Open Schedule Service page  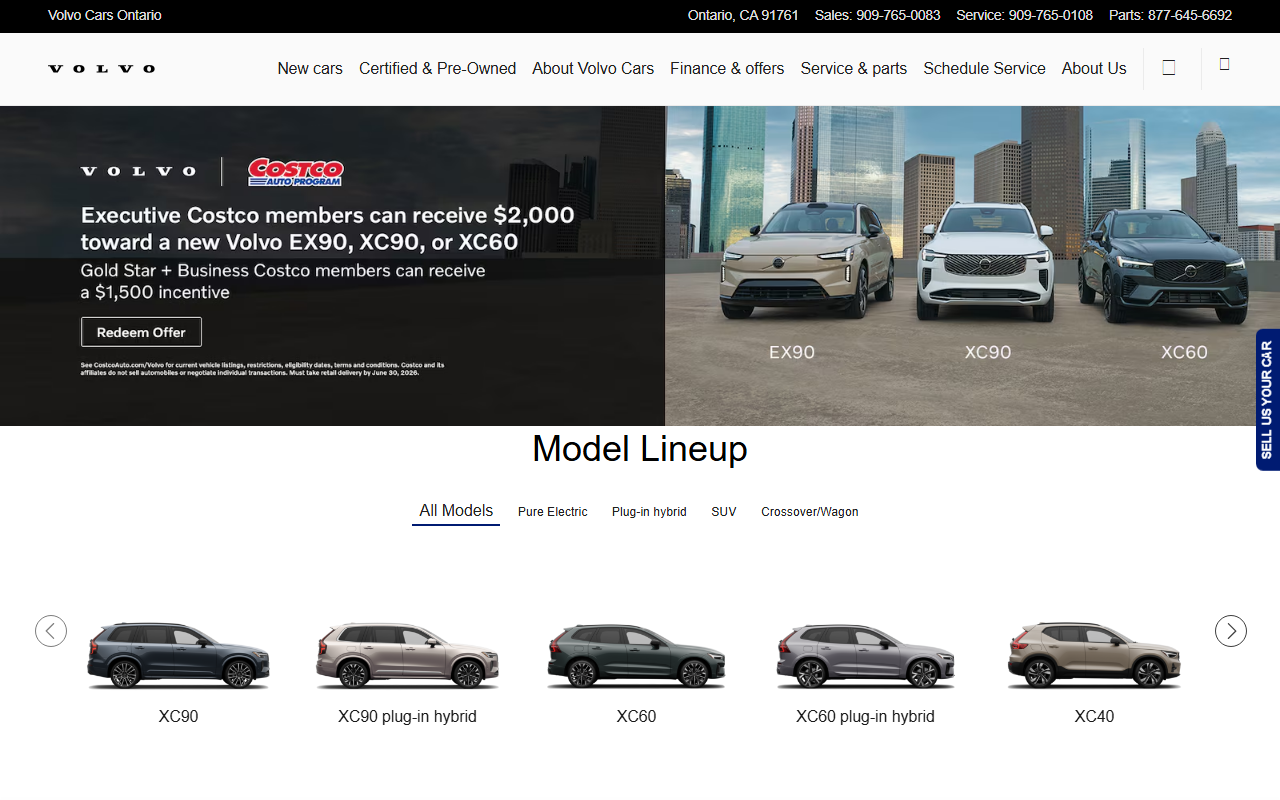pos(984,69)
